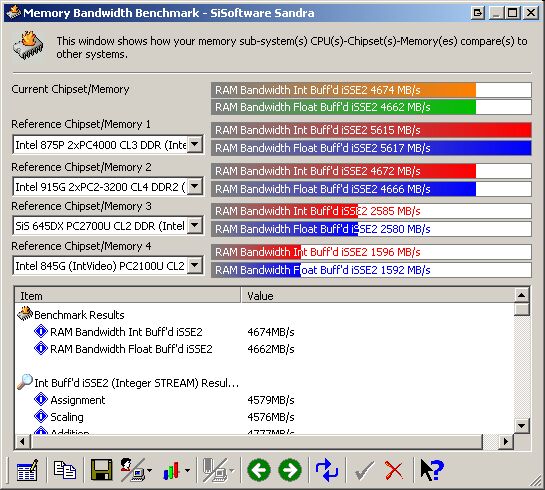
Task: Click the info icon beside RAM Bandwidth Int
Action: 41,331
